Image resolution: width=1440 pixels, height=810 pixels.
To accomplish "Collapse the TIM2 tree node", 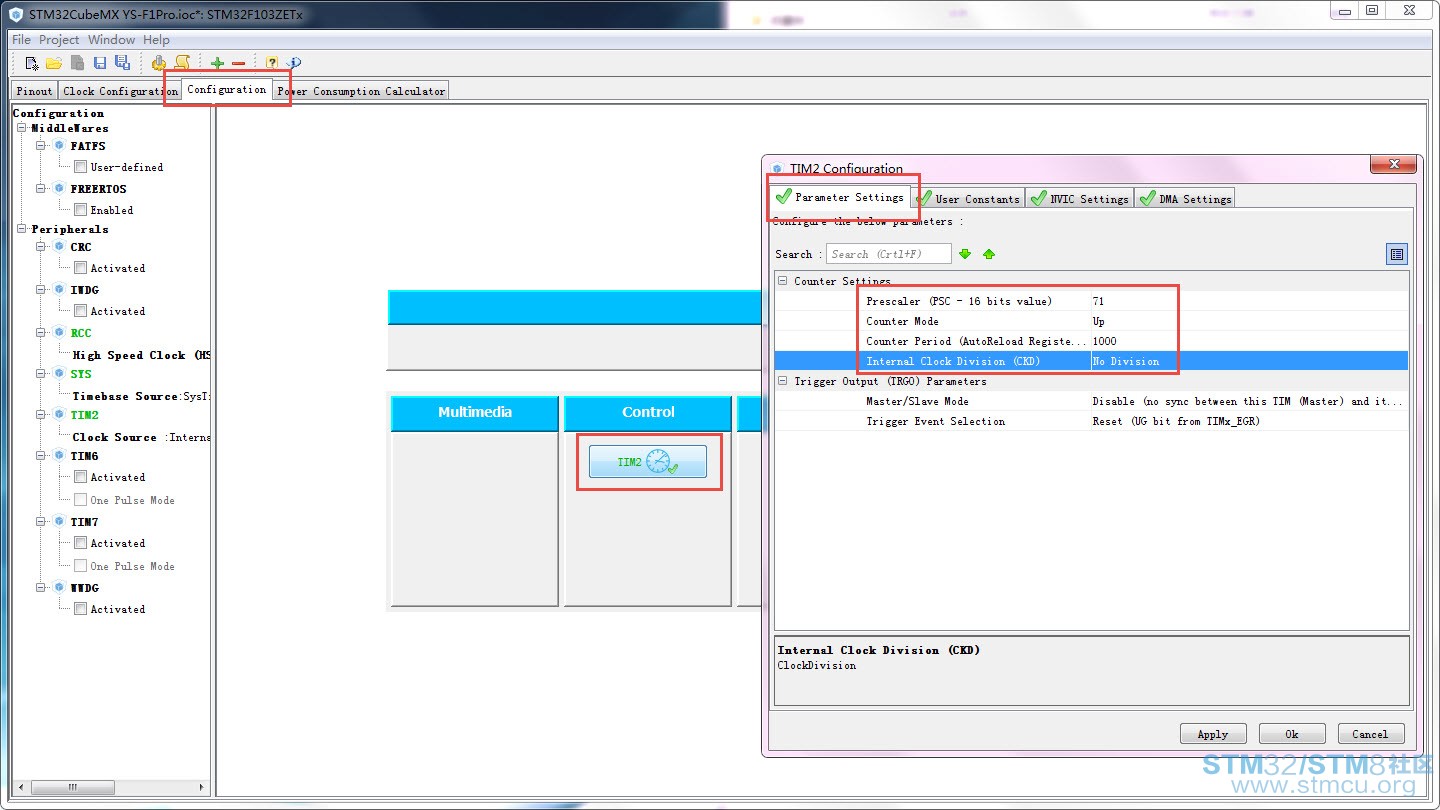I will 41,415.
